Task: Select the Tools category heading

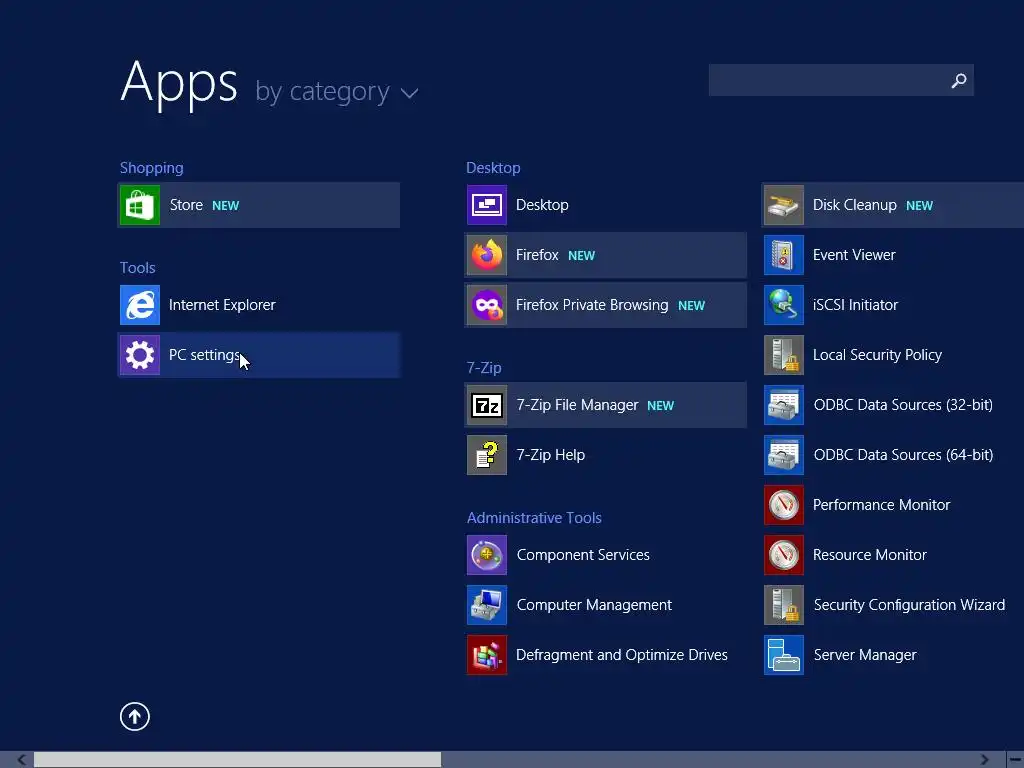Action: coord(137,268)
